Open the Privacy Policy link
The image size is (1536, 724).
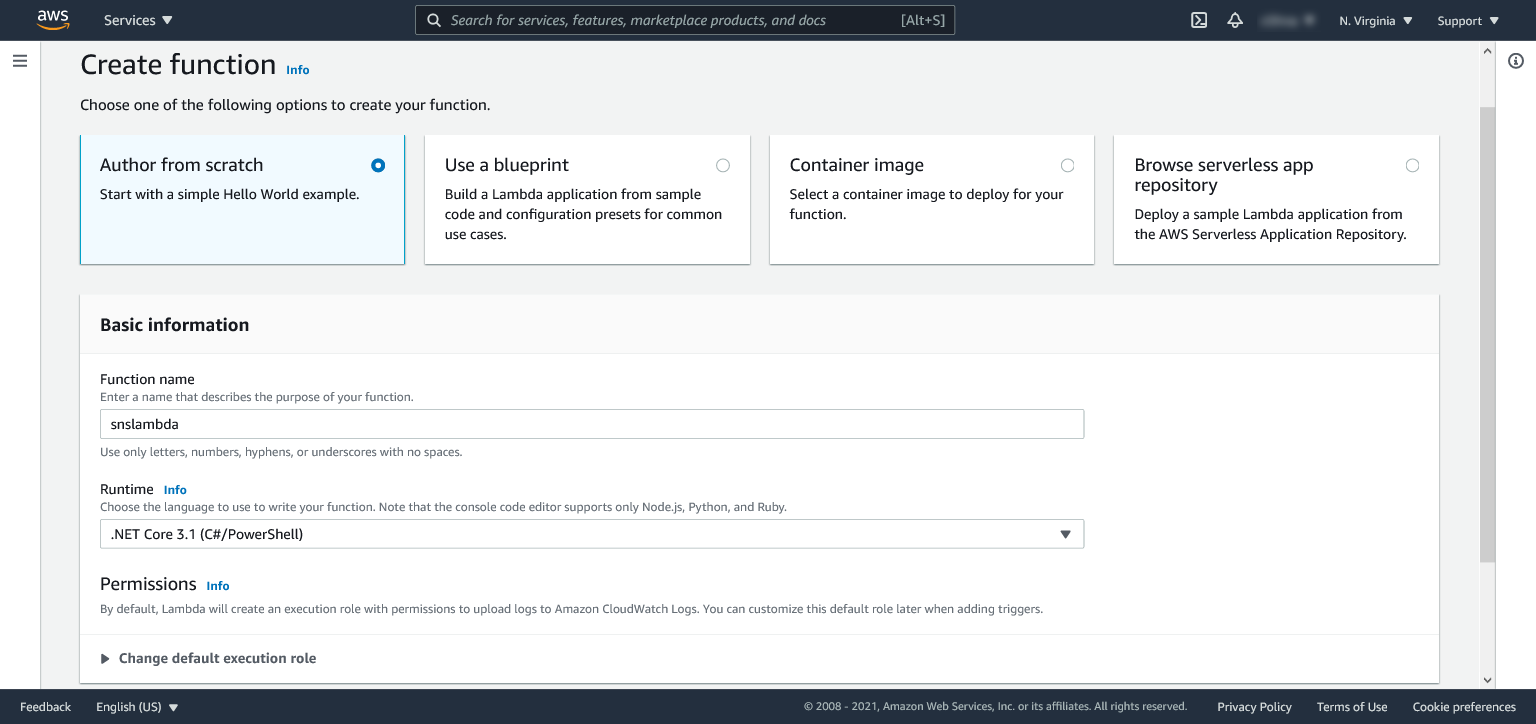1254,707
